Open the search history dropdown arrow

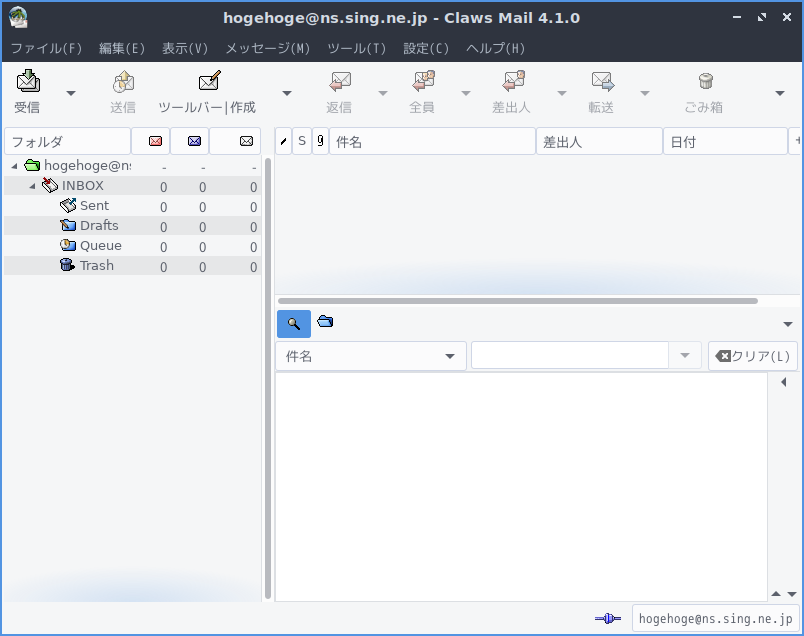pos(685,356)
